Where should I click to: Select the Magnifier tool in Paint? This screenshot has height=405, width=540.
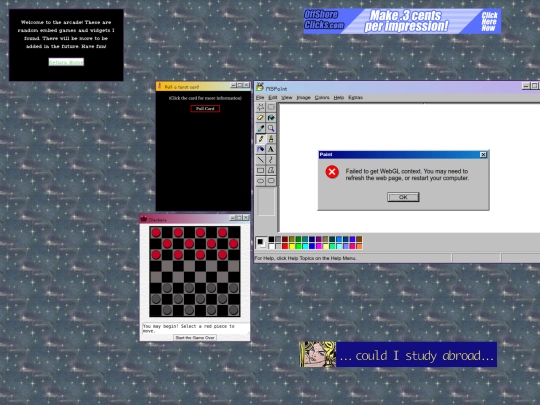tap(271, 128)
